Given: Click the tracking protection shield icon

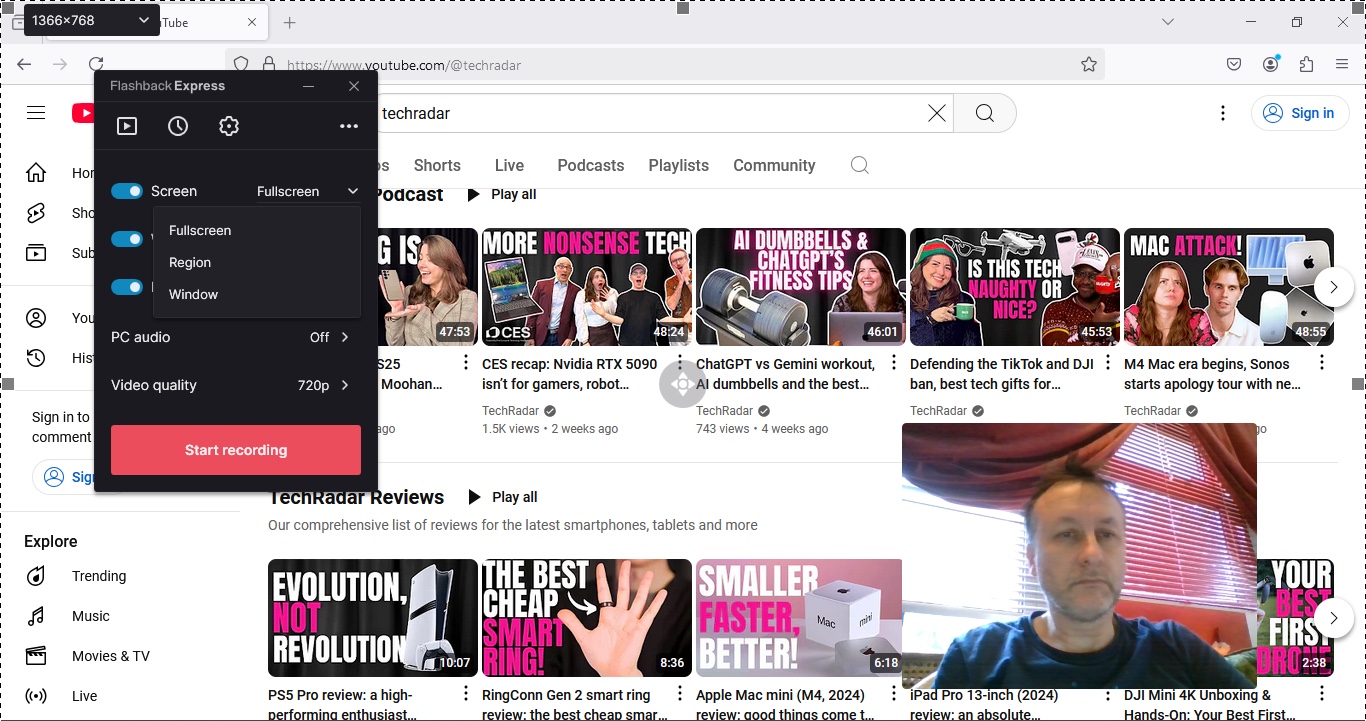Looking at the screenshot, I should 241,64.
